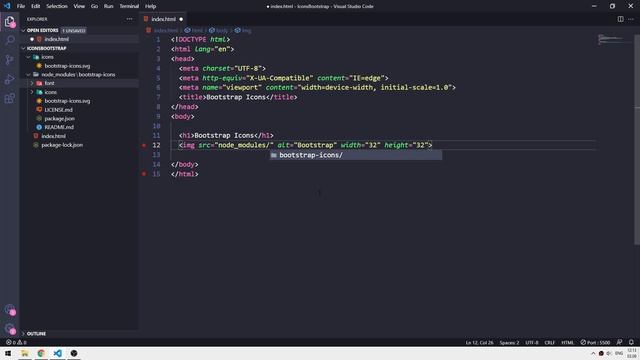Collapse the Open Editors section
This screenshot has height=360, width=640.
point(80,30)
